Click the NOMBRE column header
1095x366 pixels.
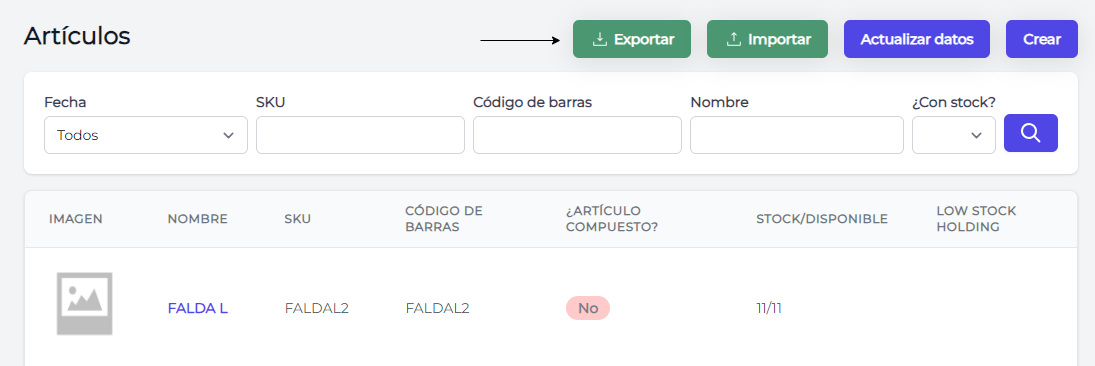coord(198,219)
